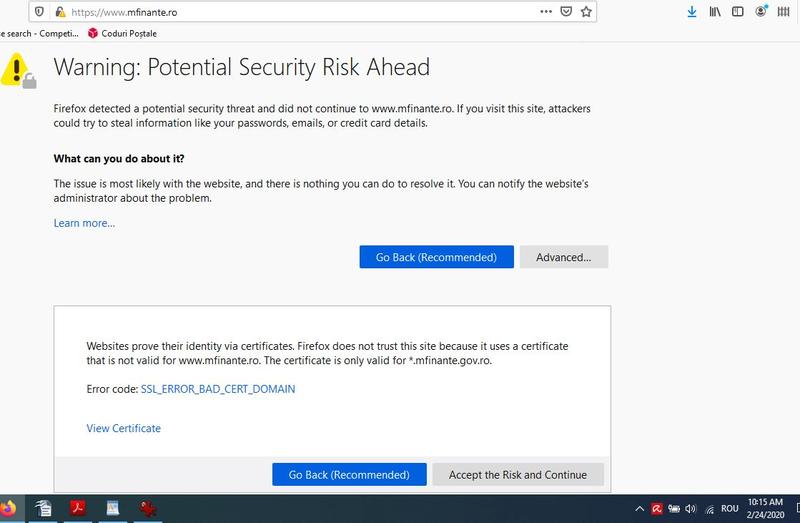Click the Firefox icon in the taskbar
The image size is (800, 523).
8,508
